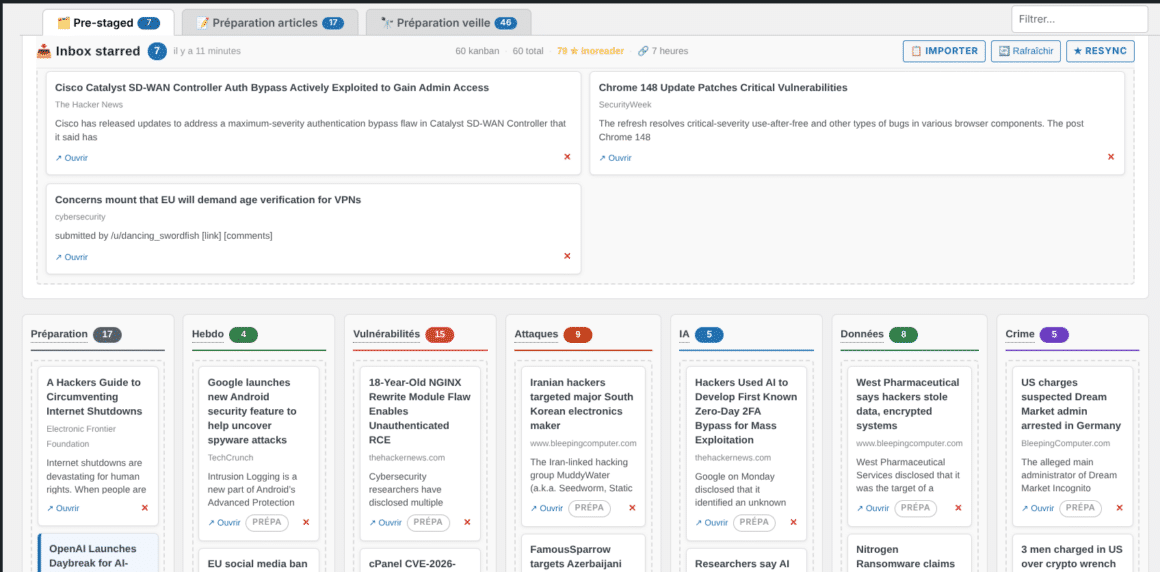Mark Iranian hackers card as PRÉPA
The image size is (1160, 572).
point(590,508)
